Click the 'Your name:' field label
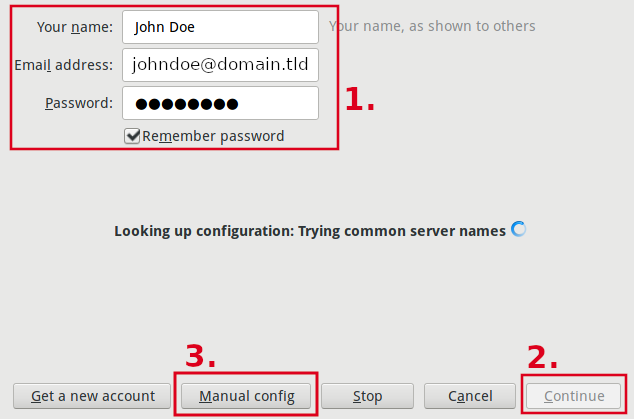This screenshot has height=419, width=634. click(x=75, y=27)
